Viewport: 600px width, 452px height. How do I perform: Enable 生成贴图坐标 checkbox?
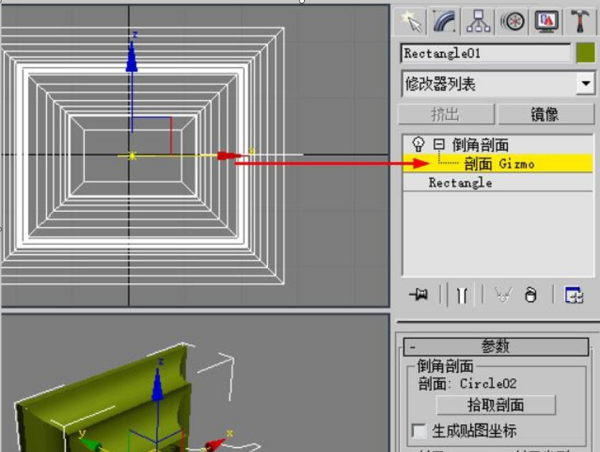coord(419,431)
